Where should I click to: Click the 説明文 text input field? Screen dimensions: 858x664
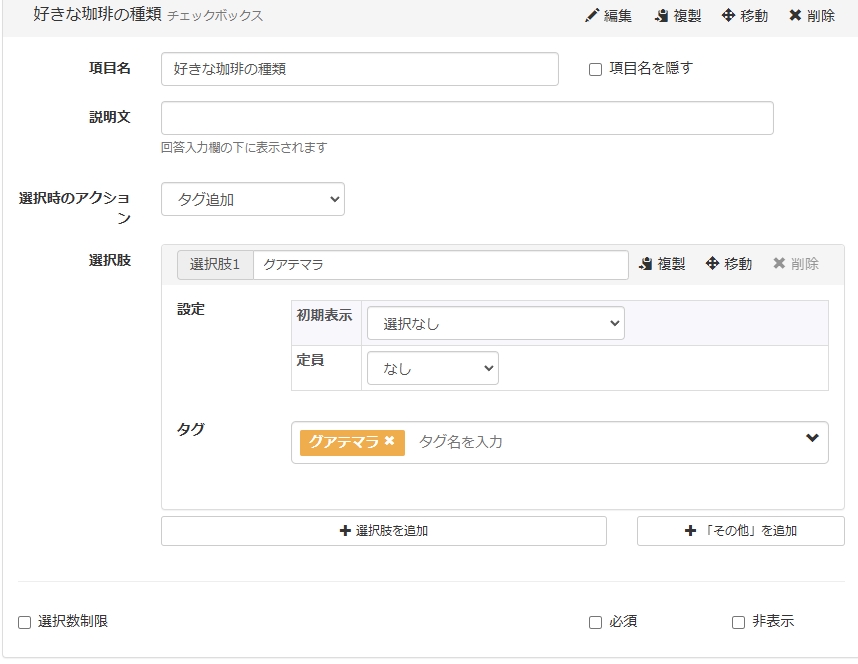[x=467, y=118]
